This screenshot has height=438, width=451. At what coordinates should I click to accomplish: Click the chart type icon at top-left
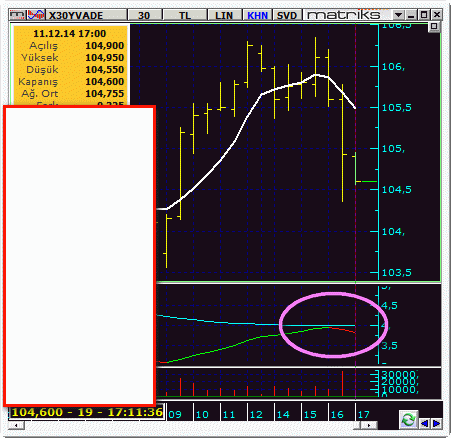pos(17,15)
